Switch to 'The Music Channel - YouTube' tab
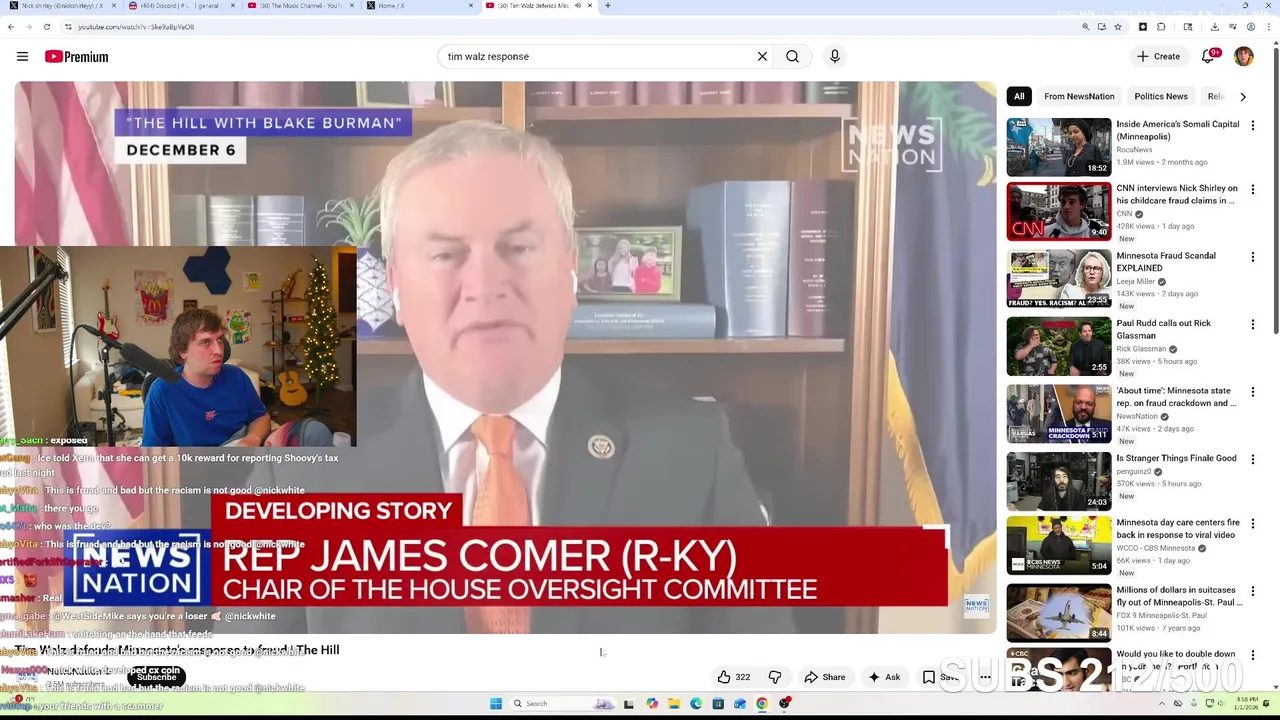This screenshot has width=1280, height=720. pyautogui.click(x=300, y=6)
